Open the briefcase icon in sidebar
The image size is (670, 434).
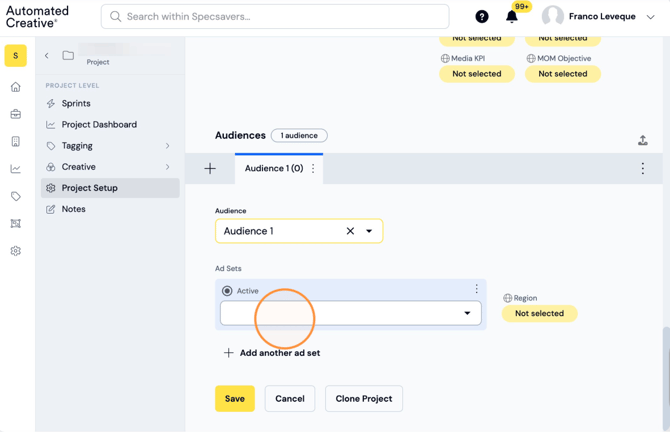[16, 114]
